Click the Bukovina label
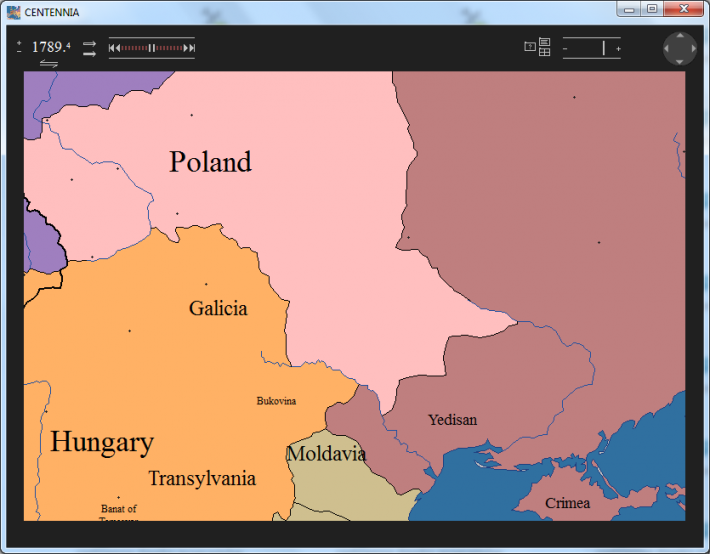710x554 pixels. pyautogui.click(x=276, y=401)
